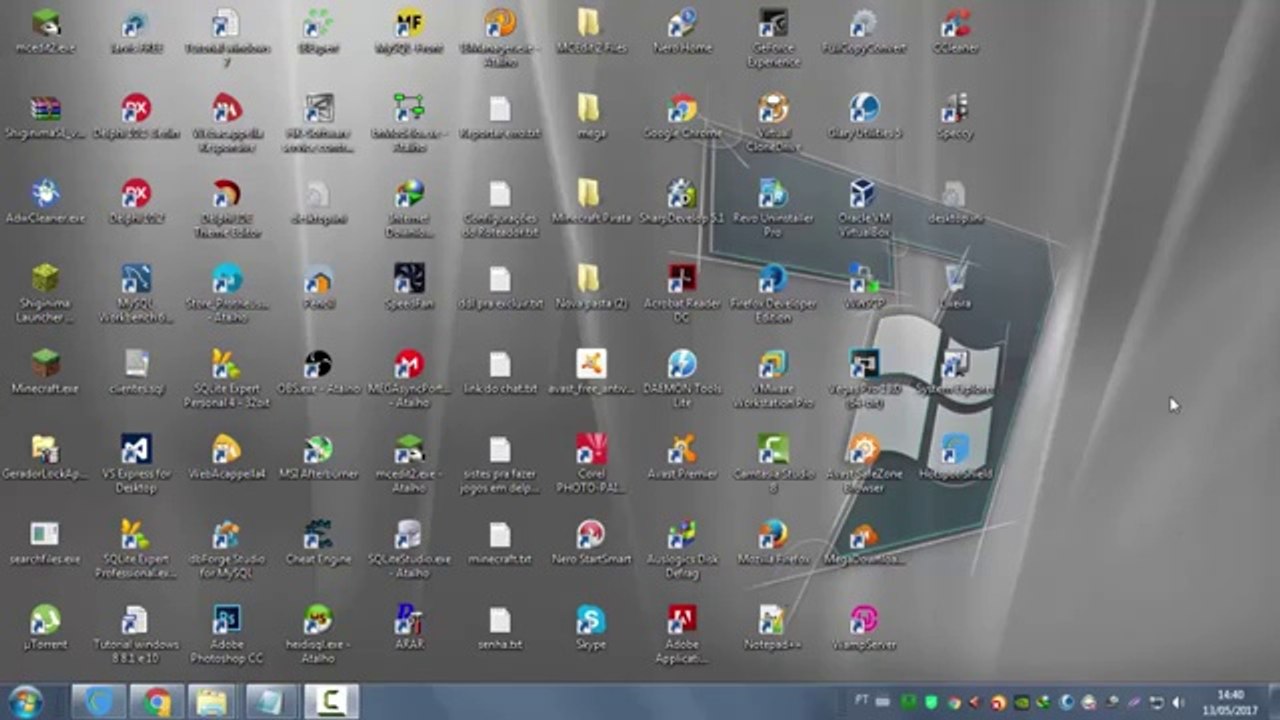The width and height of the screenshot is (1280, 720).
Task: Launch MSI Afterburner shortcut
Action: point(318,457)
